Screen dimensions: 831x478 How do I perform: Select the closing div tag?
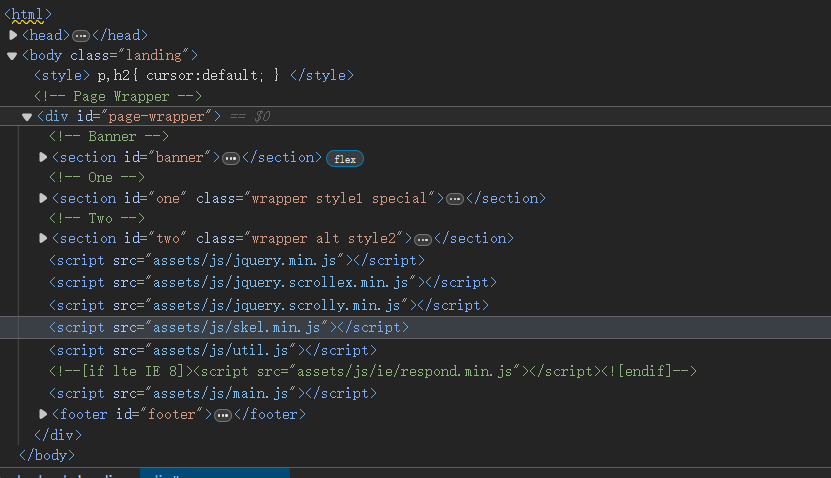[58, 435]
